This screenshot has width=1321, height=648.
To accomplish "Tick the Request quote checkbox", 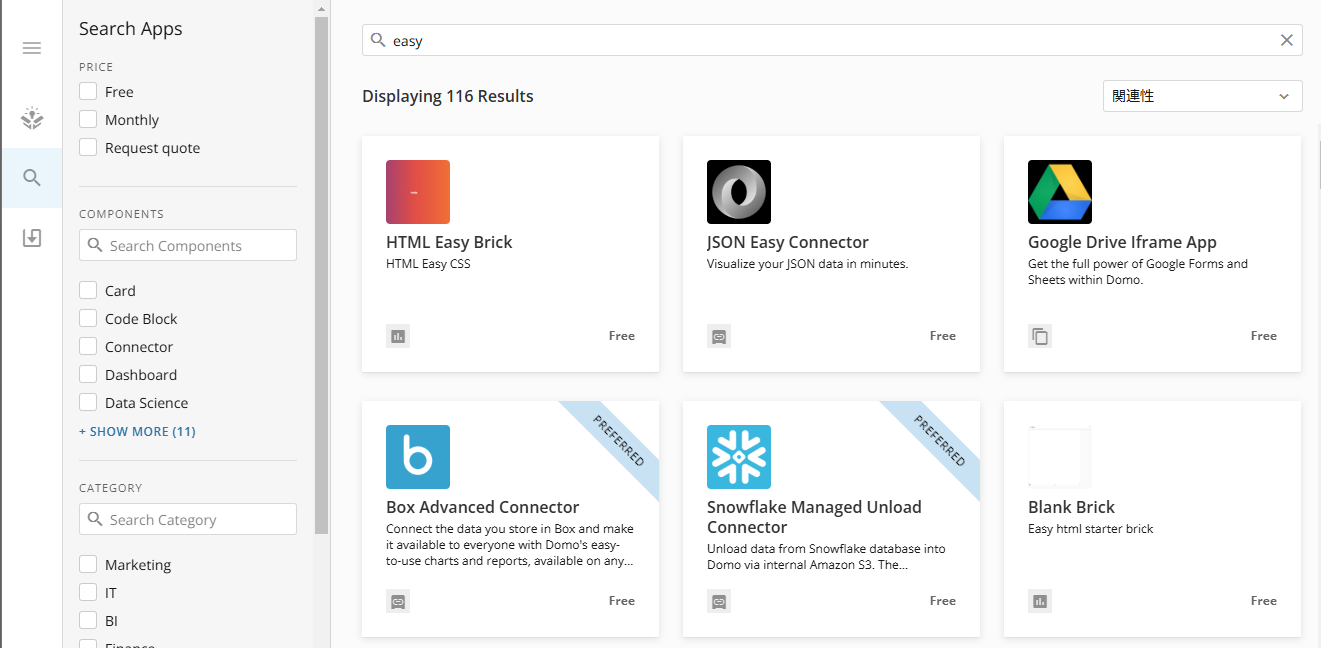I will (x=88, y=148).
